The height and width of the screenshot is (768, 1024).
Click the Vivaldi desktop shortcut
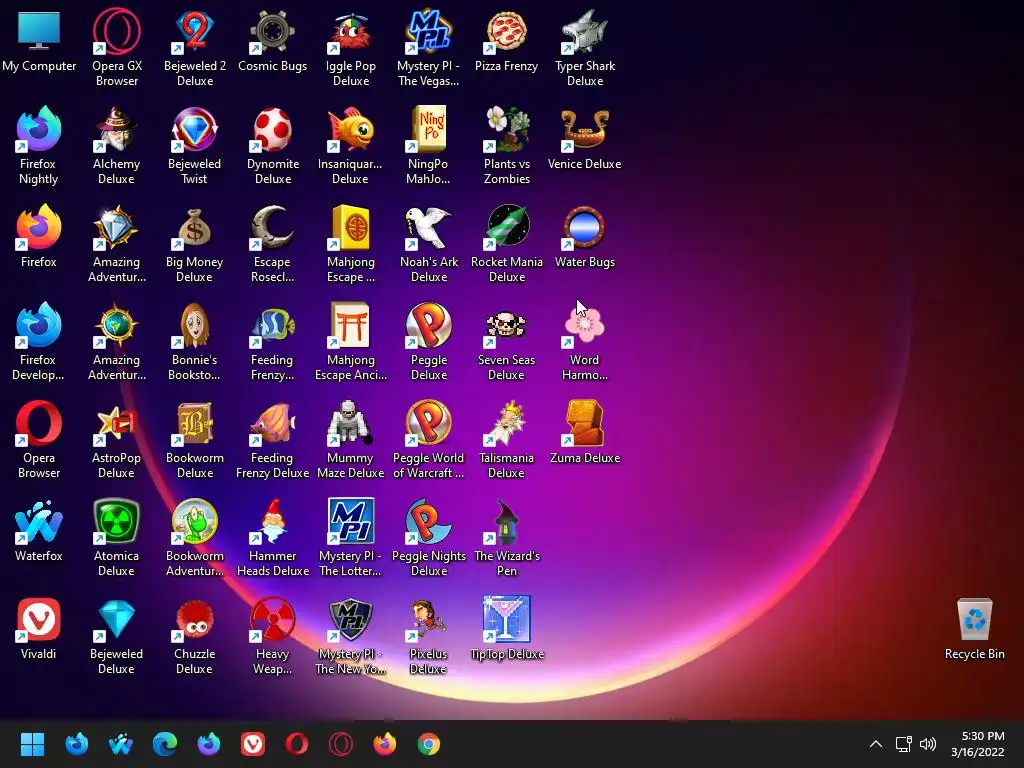[39, 619]
